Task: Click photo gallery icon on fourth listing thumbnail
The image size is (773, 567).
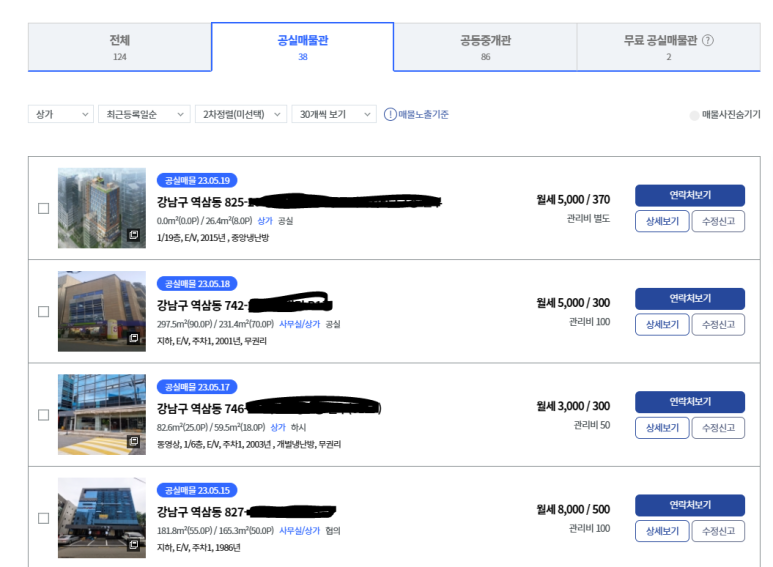Action: [133, 545]
